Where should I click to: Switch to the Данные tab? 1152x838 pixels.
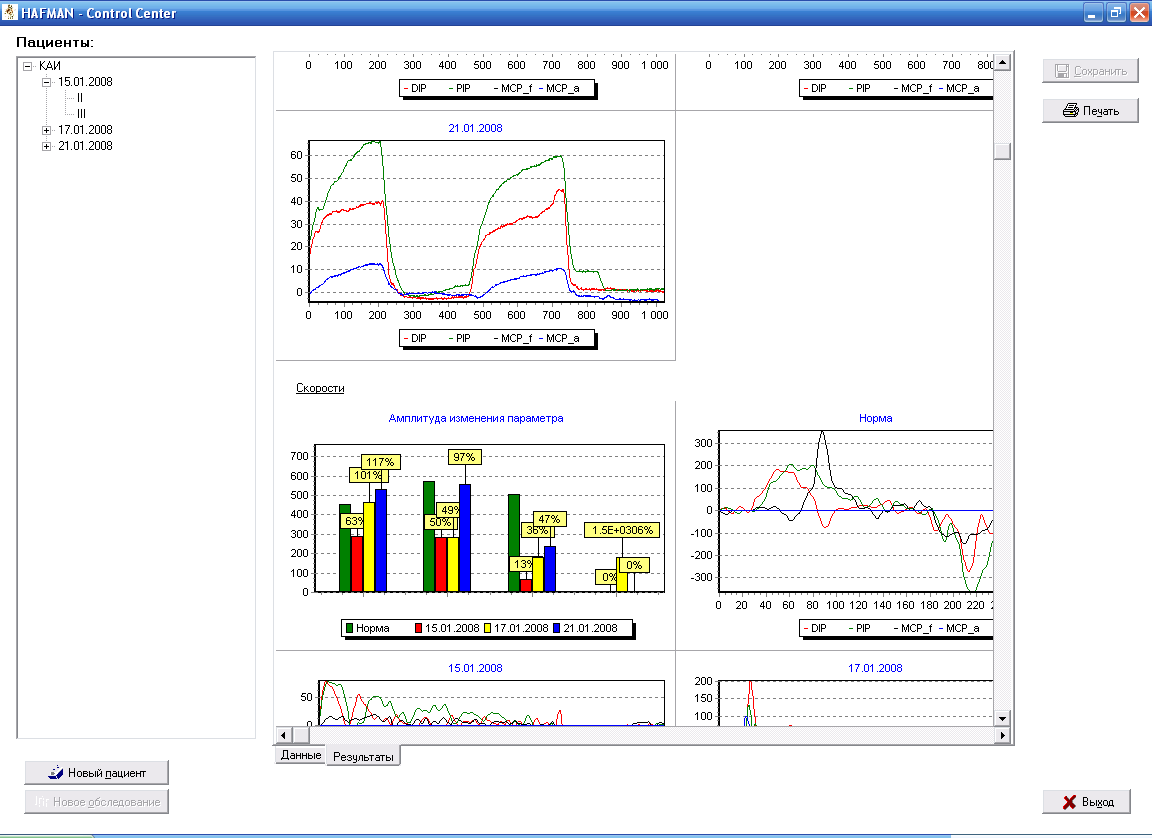pyautogui.click(x=300, y=755)
